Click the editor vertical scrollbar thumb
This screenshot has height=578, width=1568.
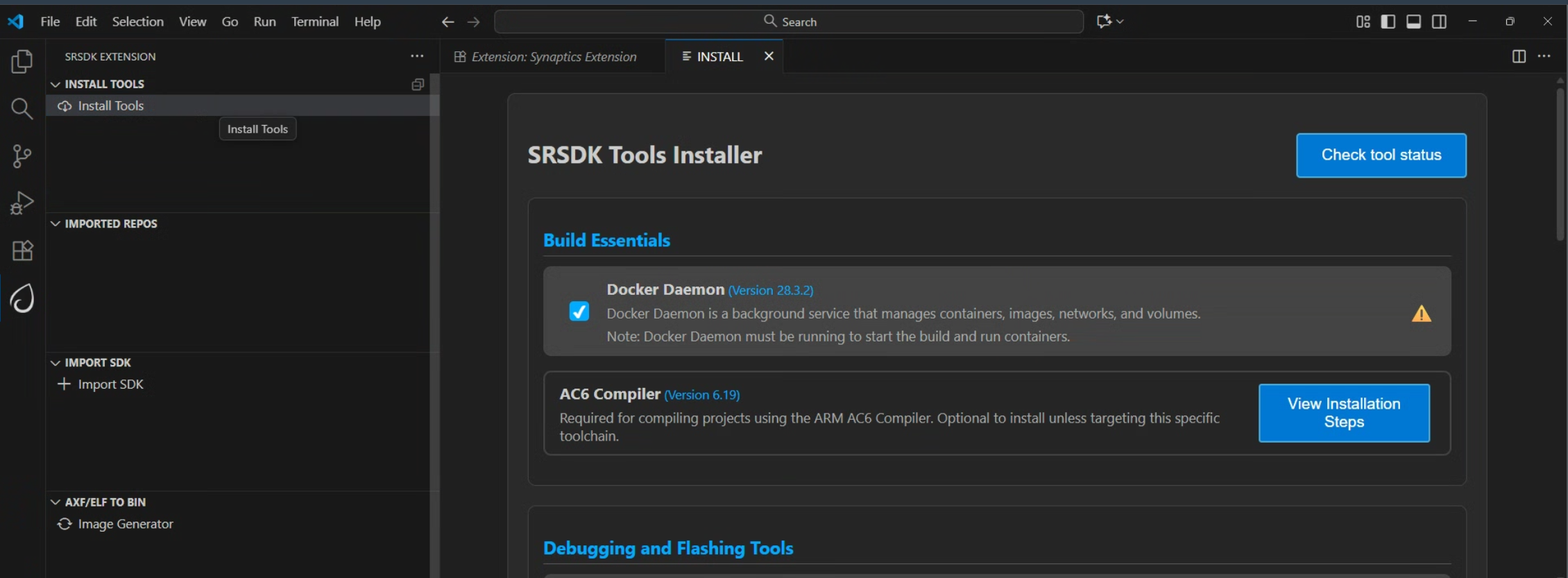(1560, 163)
